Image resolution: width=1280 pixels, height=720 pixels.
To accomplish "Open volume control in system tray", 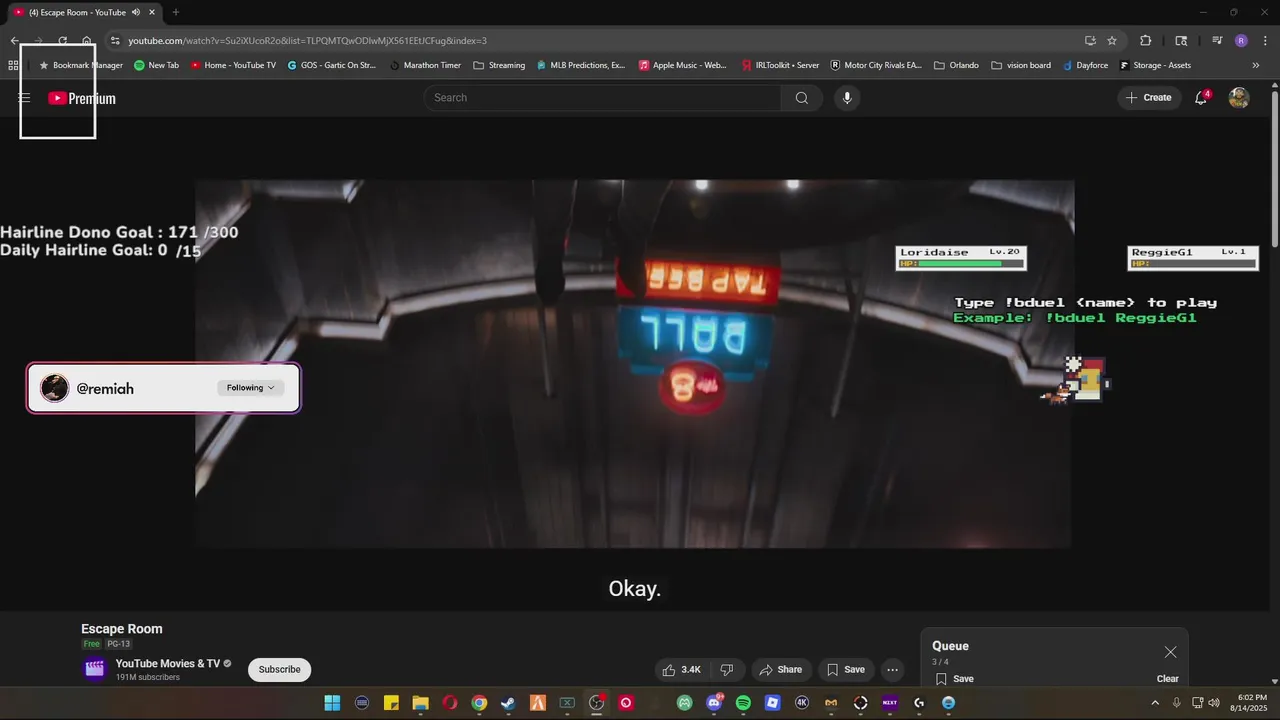I will 1214,703.
